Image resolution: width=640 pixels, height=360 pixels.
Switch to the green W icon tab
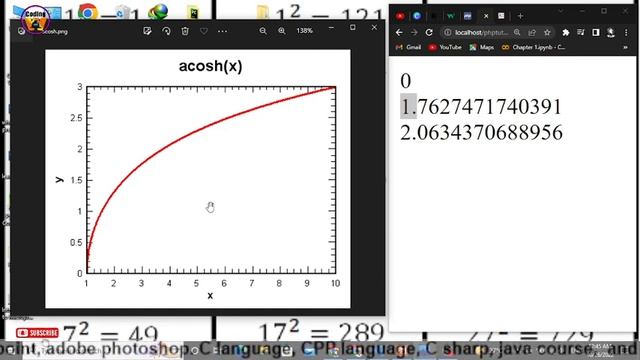(451, 16)
